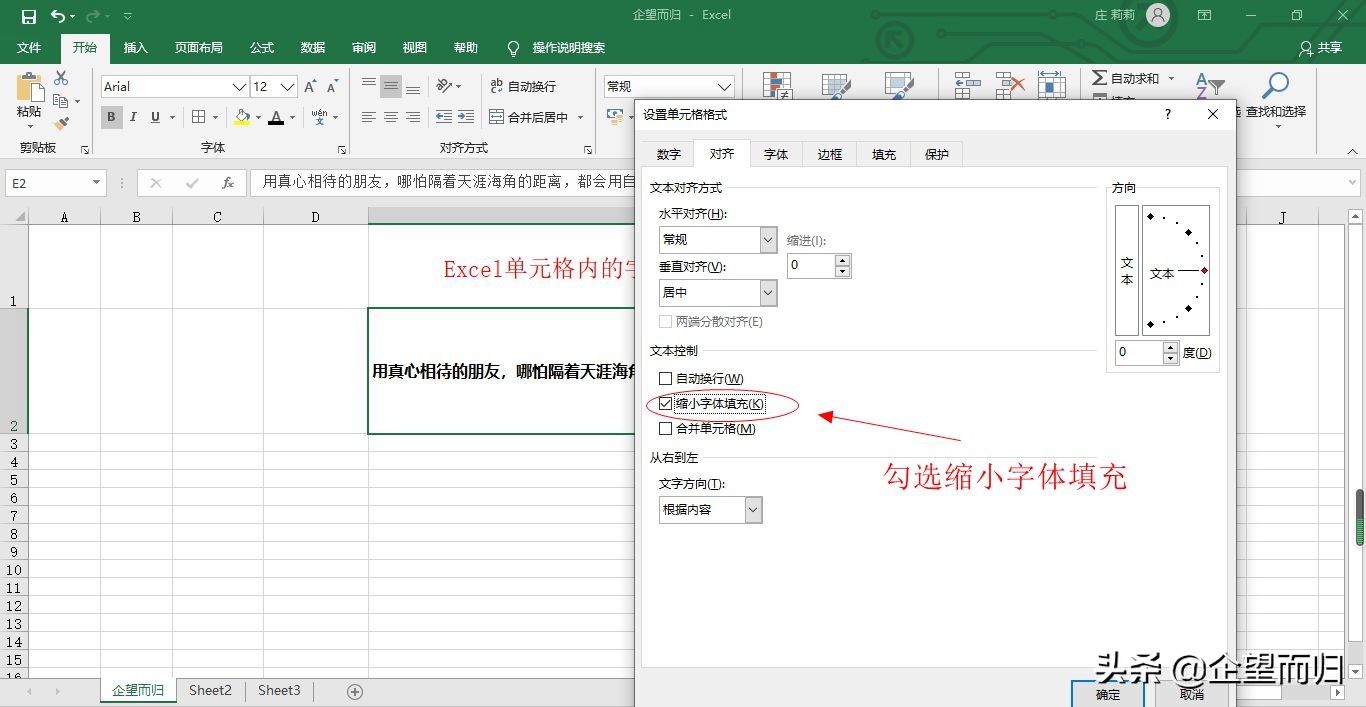The height and width of the screenshot is (707, 1366).
Task: Click the center align icon in 对齐方式
Action: point(389,116)
